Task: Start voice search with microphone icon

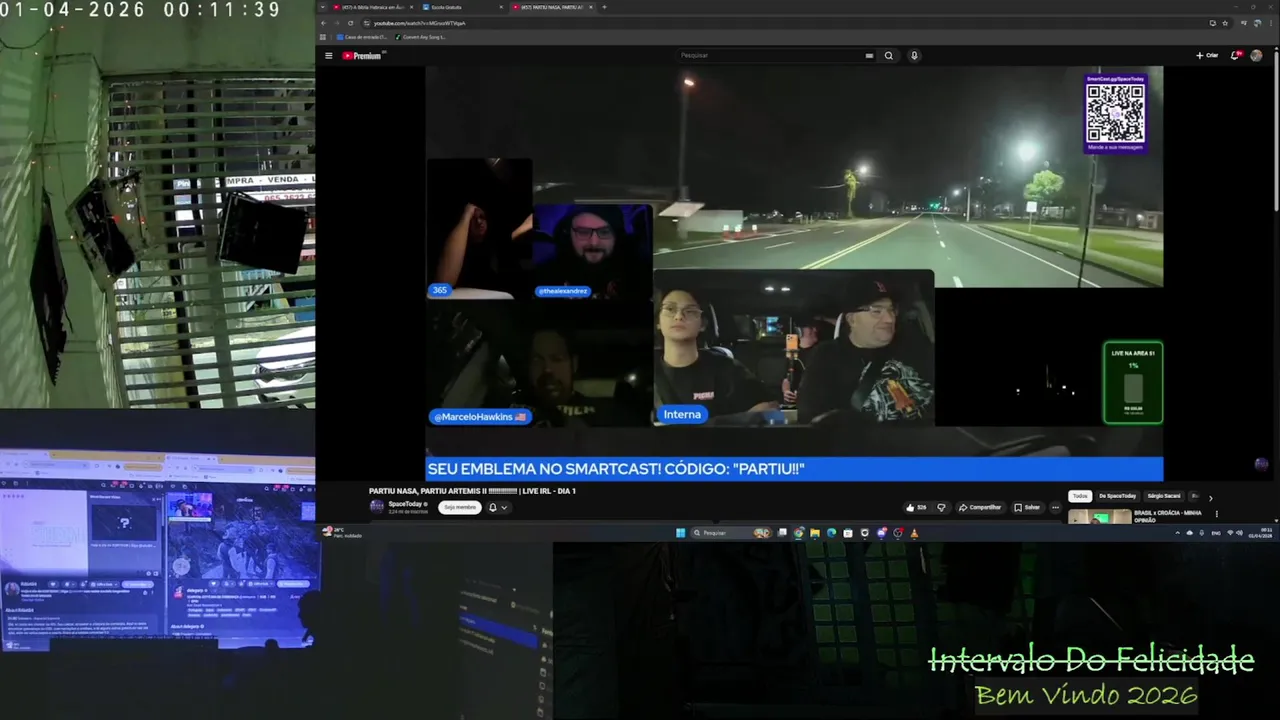Action: [914, 56]
